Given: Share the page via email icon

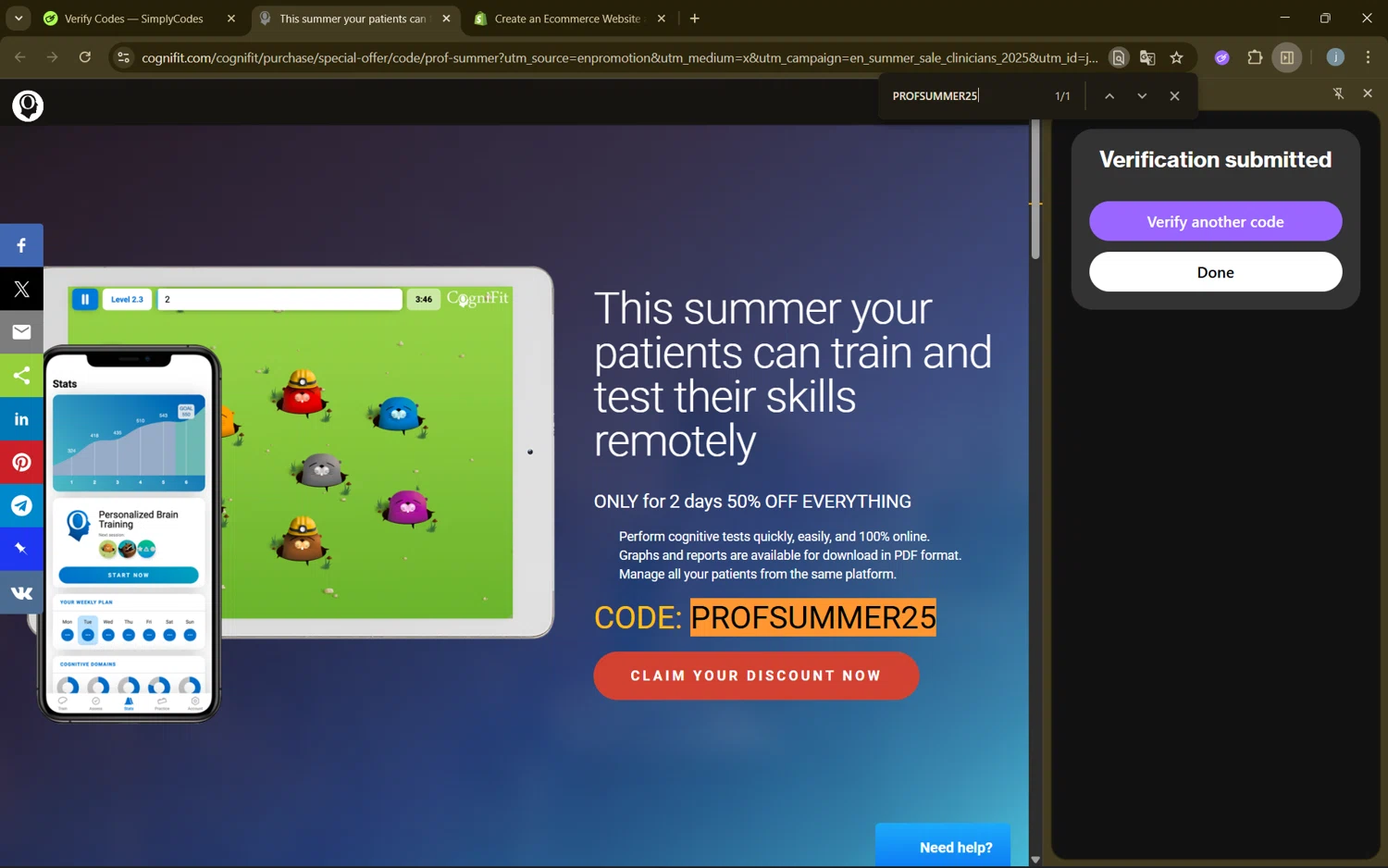Looking at the screenshot, I should 21,332.
